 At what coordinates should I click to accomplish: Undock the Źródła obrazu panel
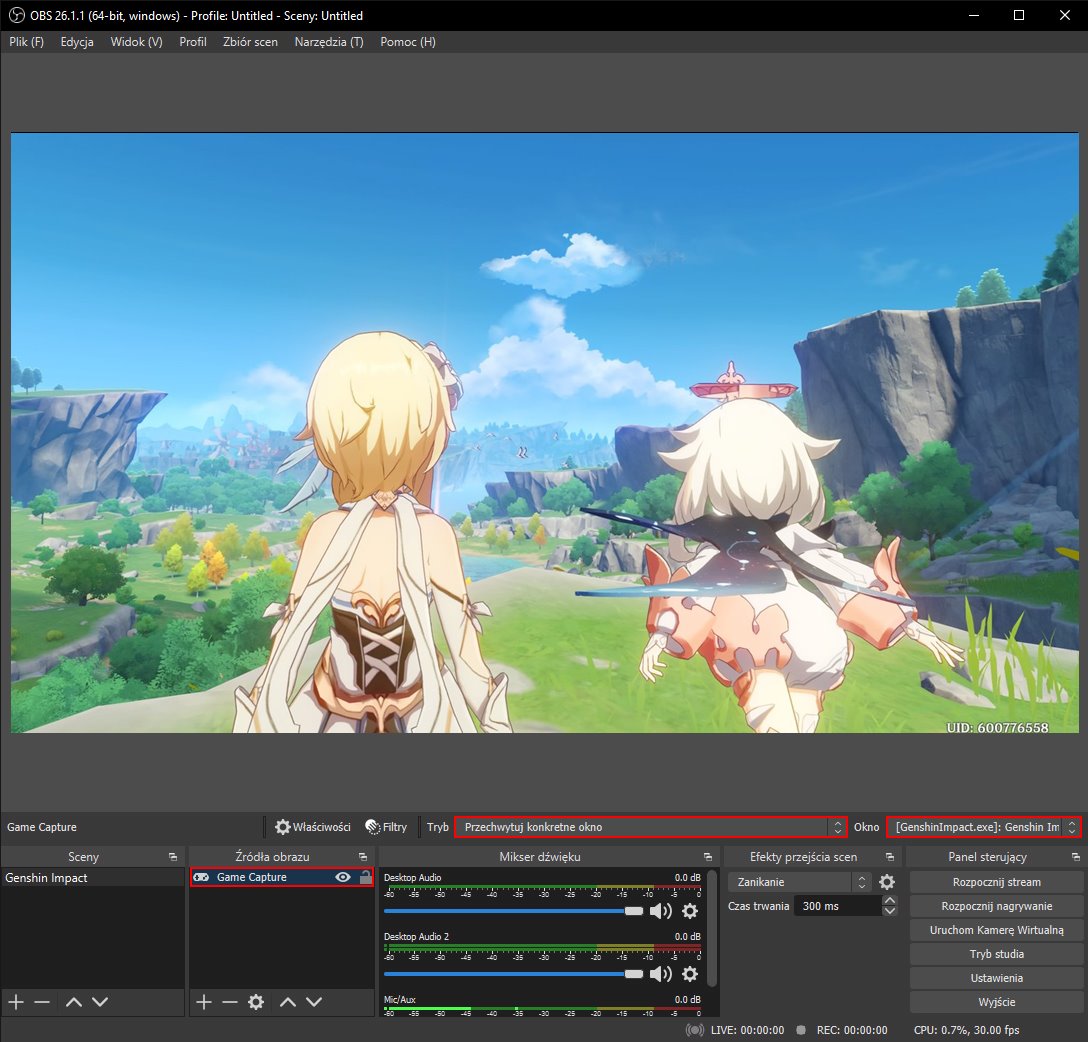[362, 857]
